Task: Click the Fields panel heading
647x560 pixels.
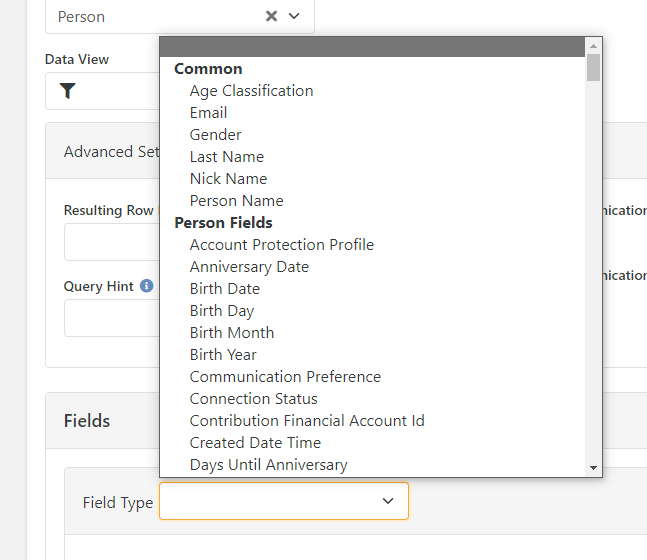Action: click(x=87, y=421)
